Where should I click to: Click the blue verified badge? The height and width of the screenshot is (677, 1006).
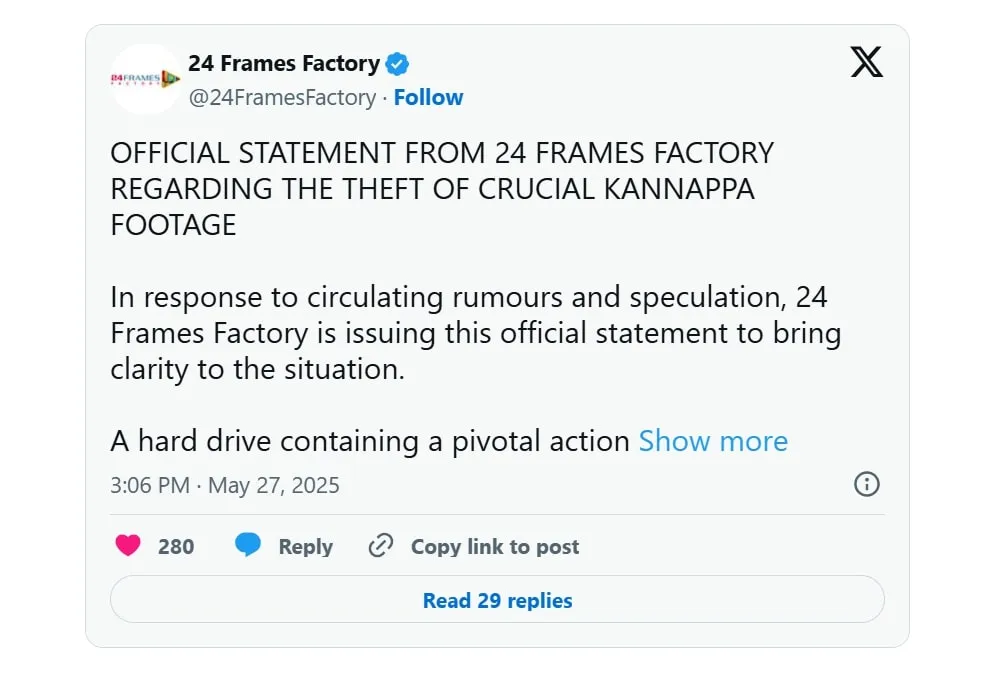tap(398, 64)
